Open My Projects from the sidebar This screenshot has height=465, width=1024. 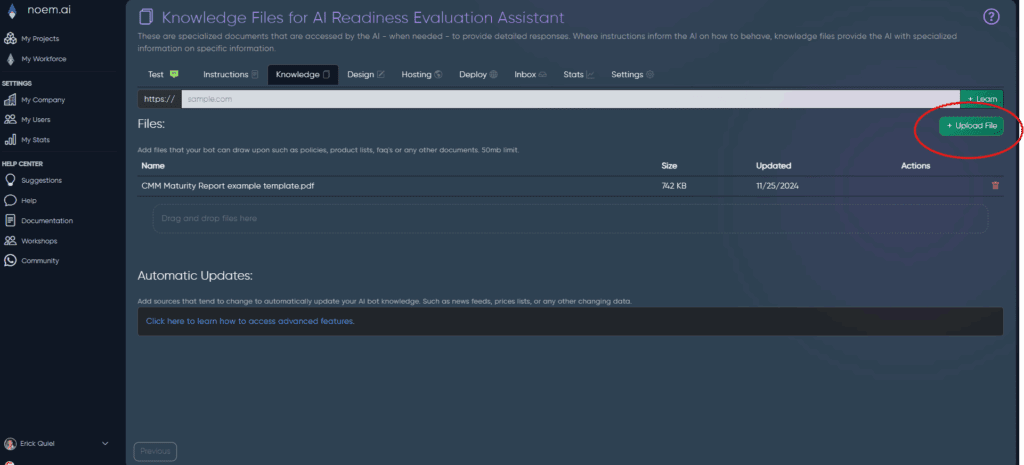[x=39, y=38]
